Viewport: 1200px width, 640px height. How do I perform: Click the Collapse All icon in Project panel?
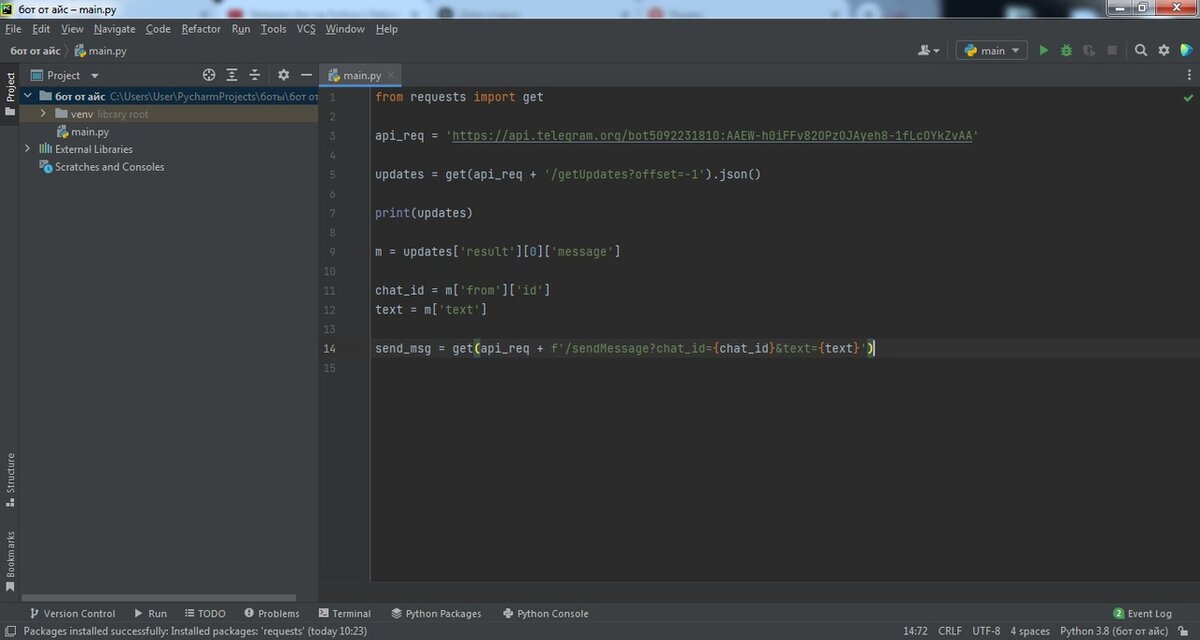[255, 75]
